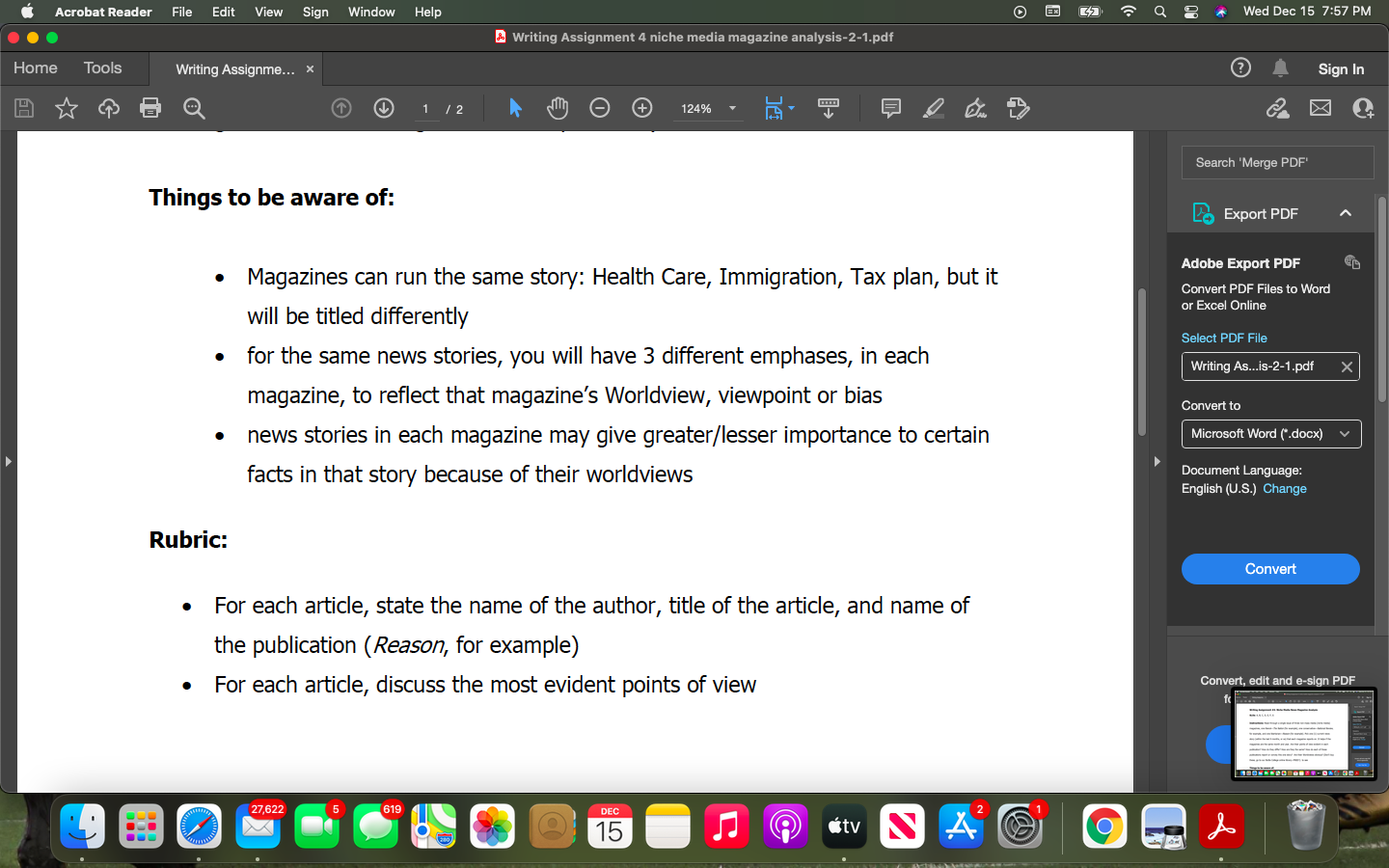Click the share with others person icon
The height and width of the screenshot is (868, 1389).
1363,108
